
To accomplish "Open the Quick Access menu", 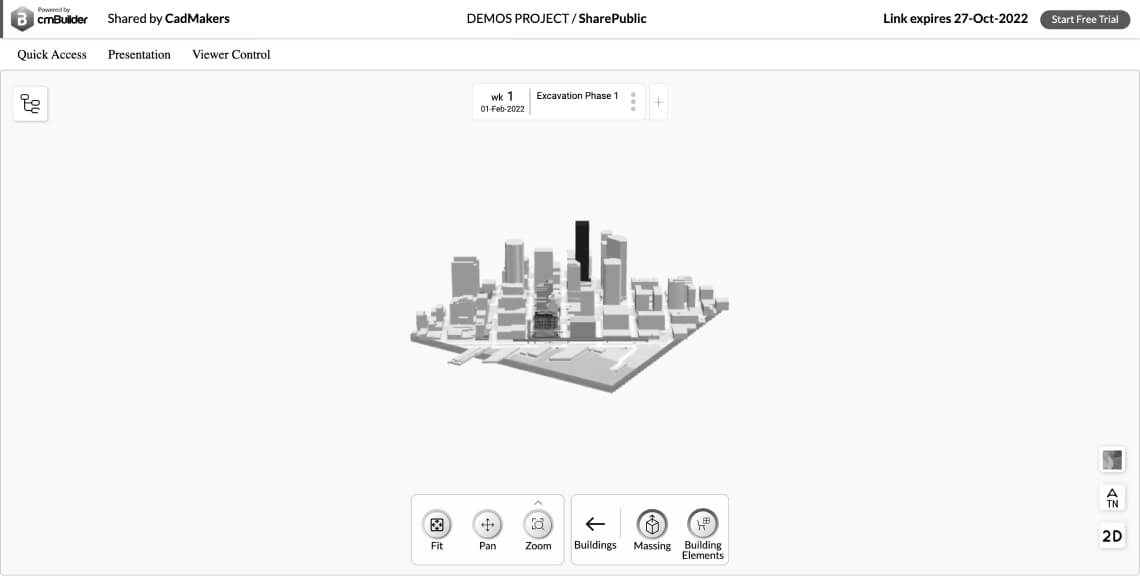I will pos(50,54).
